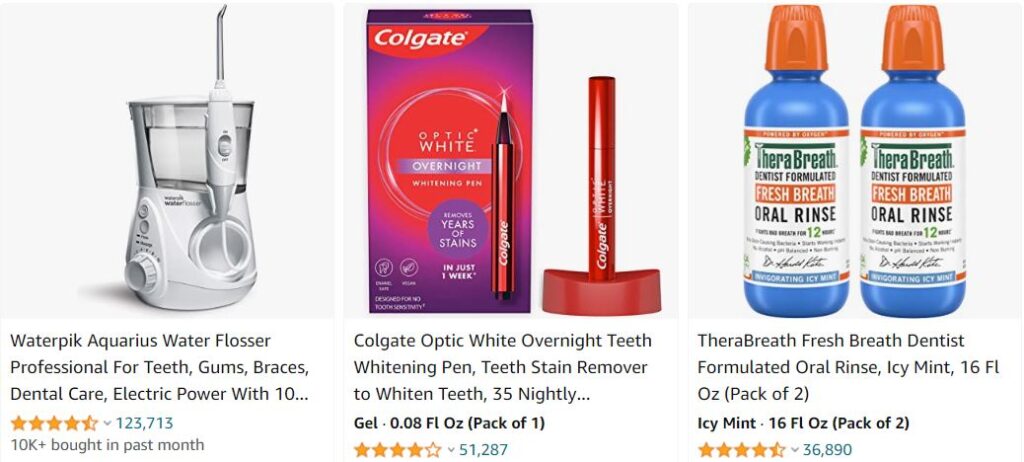This screenshot has height=462, width=1024.
Task: Click the Waterpik flosser dial knob image
Action: pos(141,272)
